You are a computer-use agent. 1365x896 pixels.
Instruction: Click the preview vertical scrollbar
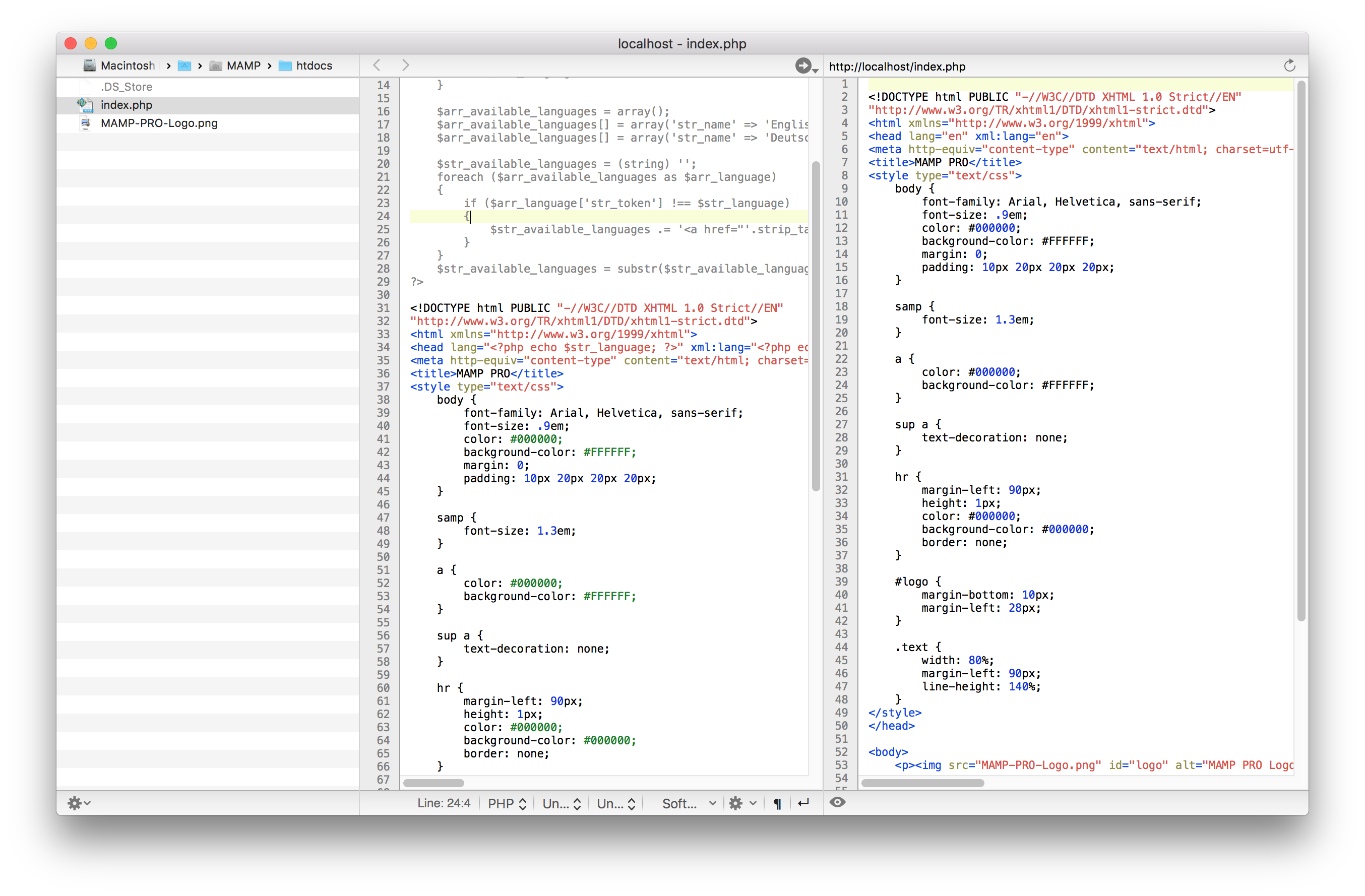pyautogui.click(x=1301, y=350)
